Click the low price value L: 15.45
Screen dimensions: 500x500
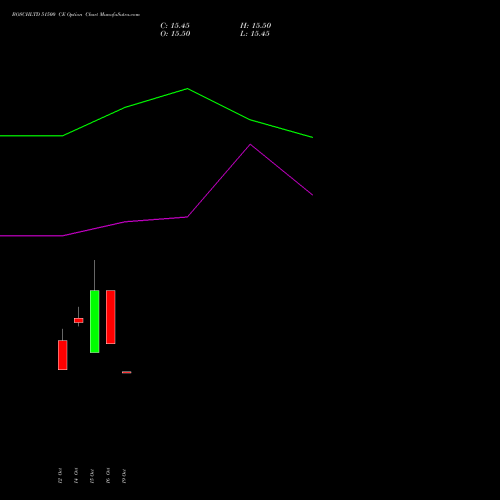point(255,34)
